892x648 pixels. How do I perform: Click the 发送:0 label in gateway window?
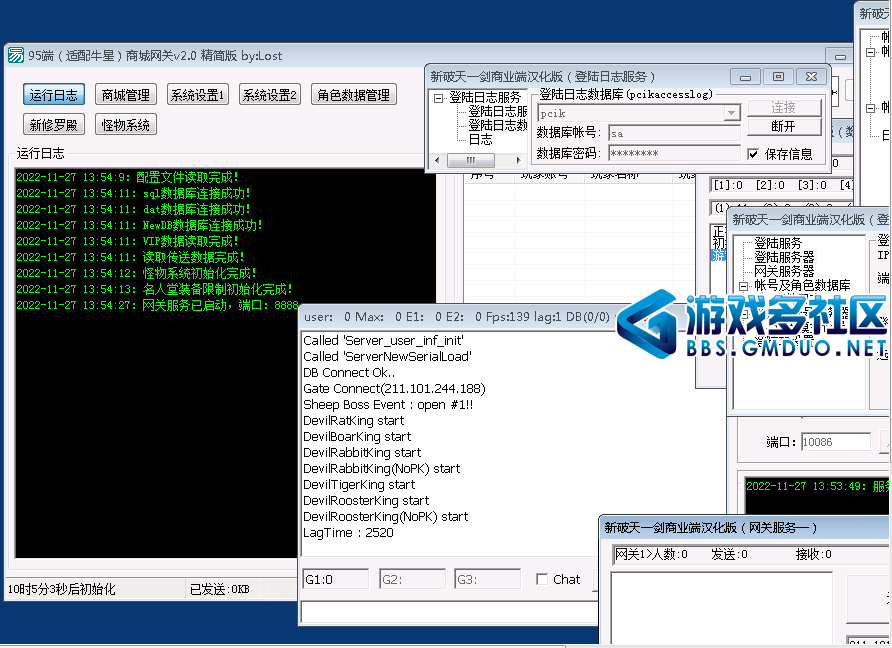click(x=729, y=554)
